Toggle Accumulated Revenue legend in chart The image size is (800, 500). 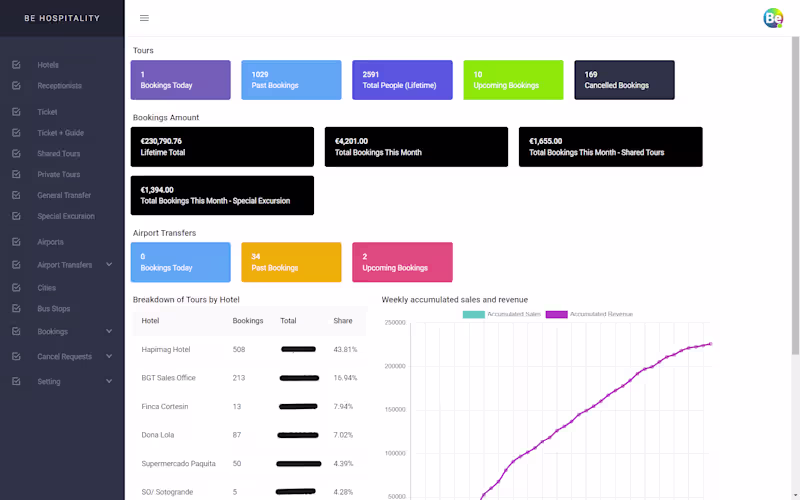coord(589,314)
